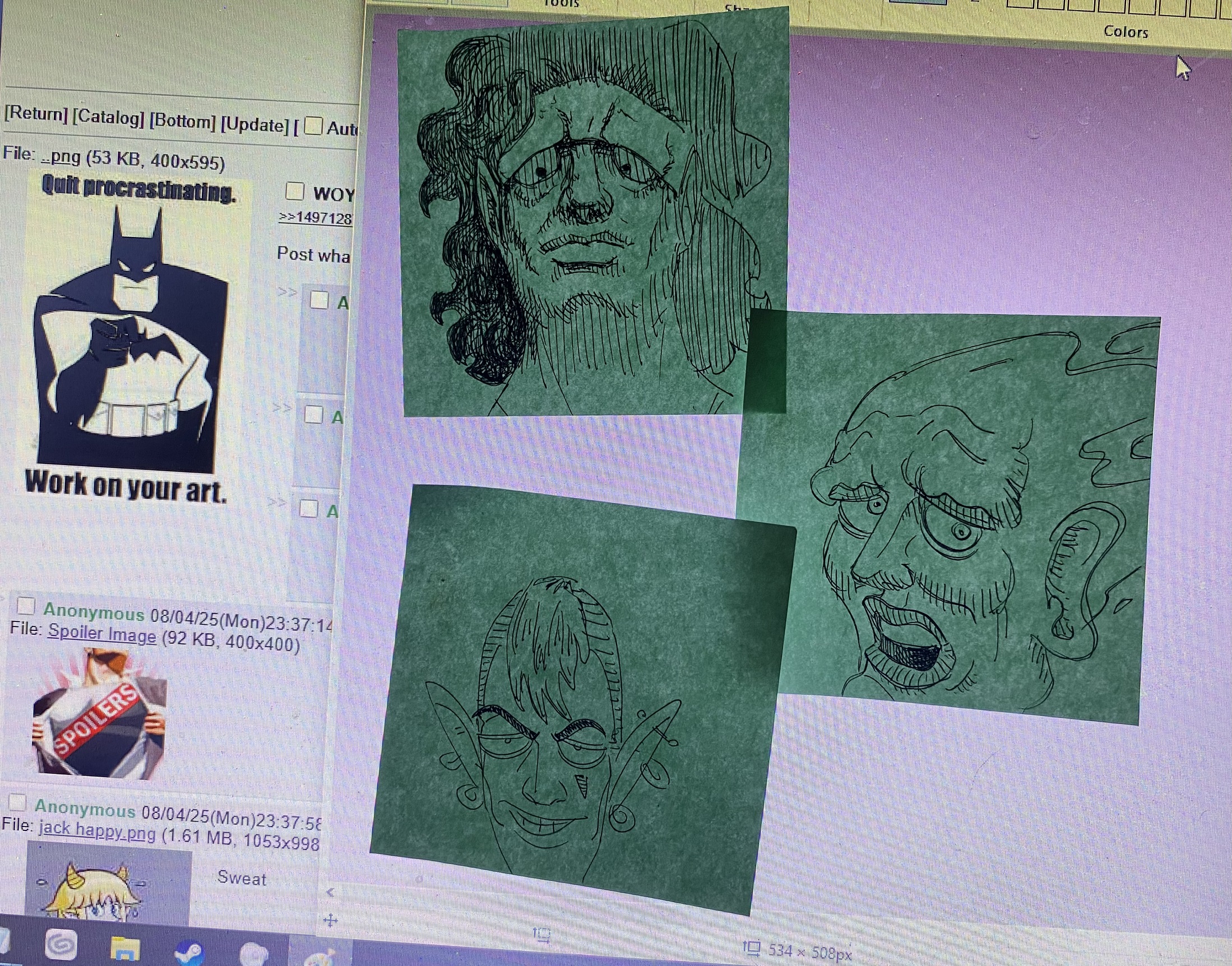Tick the first reply checkbox below Post wha

pyautogui.click(x=319, y=300)
